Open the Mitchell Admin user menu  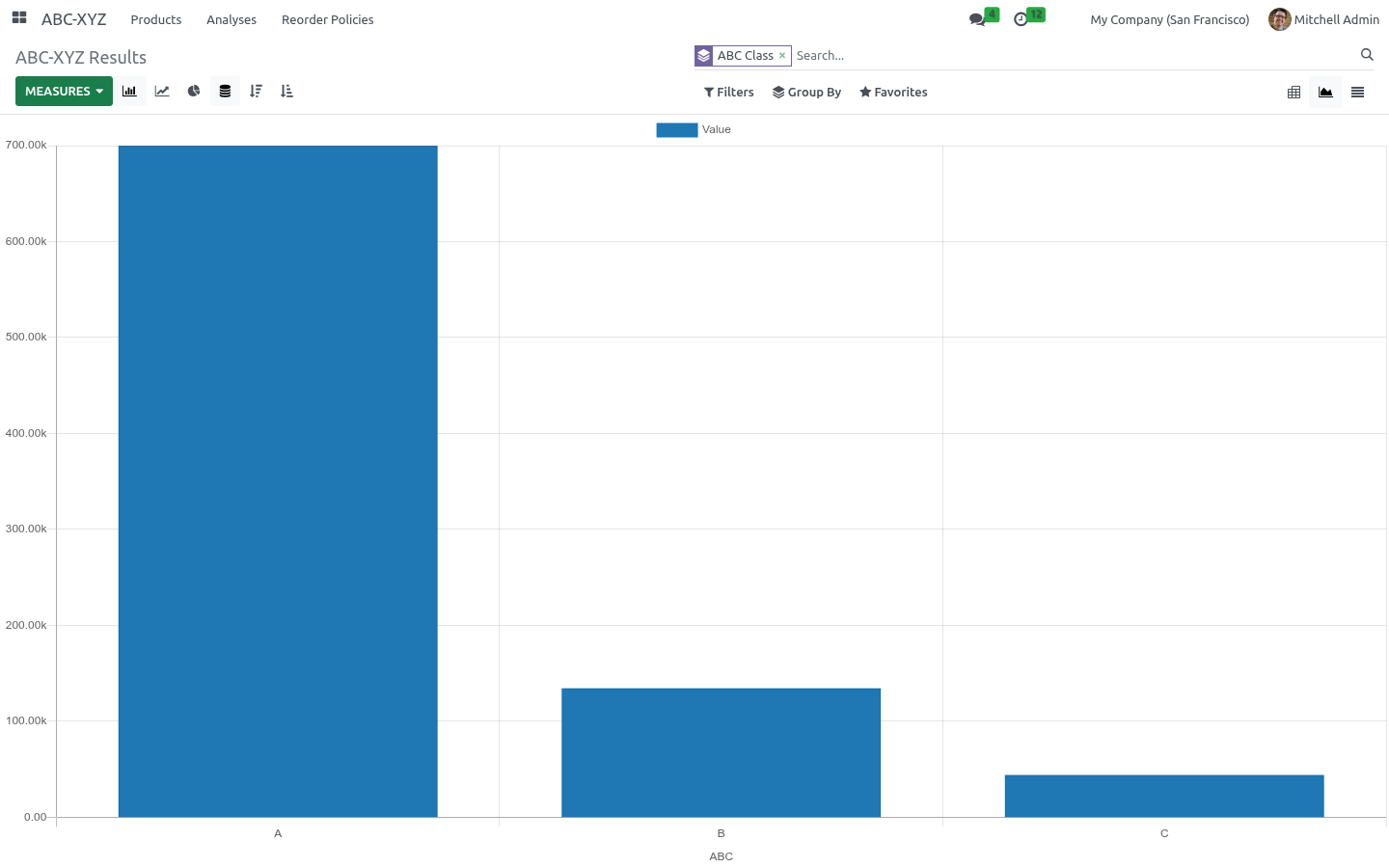tap(1324, 19)
